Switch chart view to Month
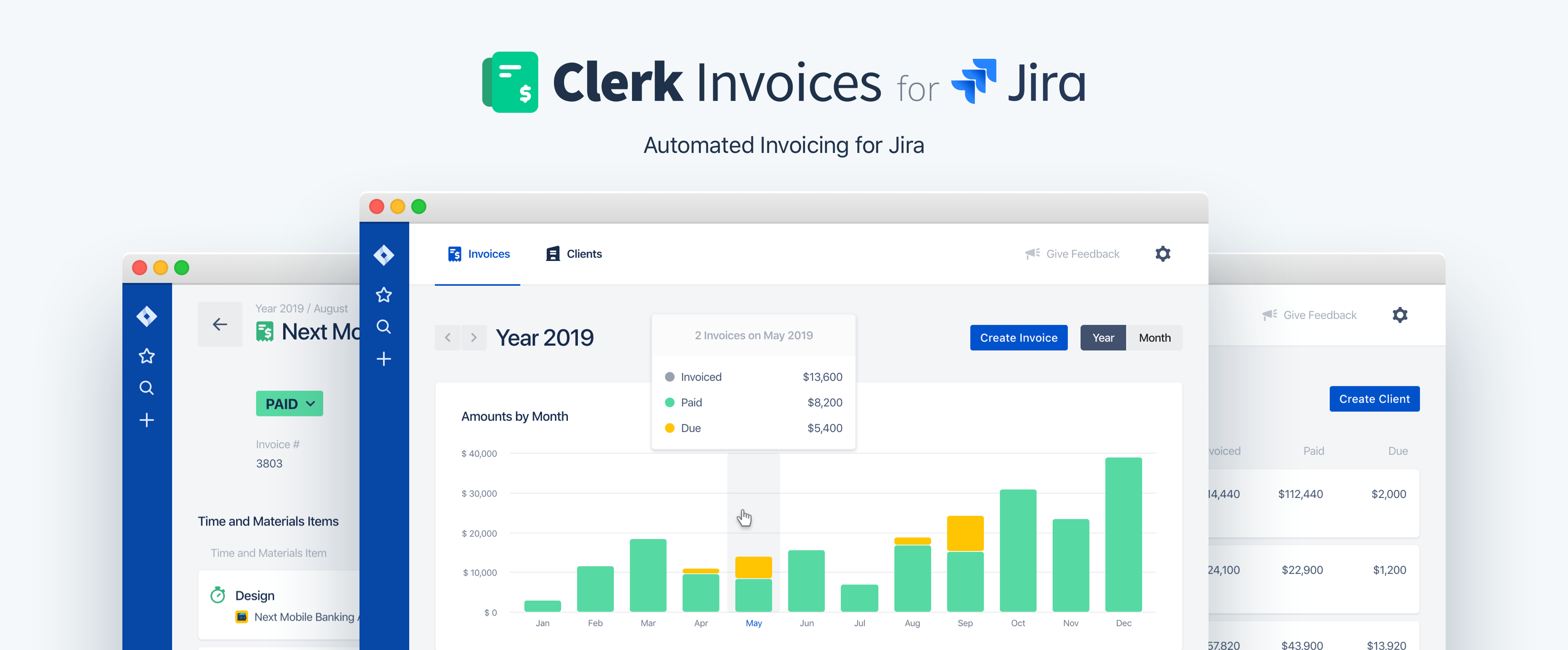Screen dimensions: 1568x650 coord(1154,337)
